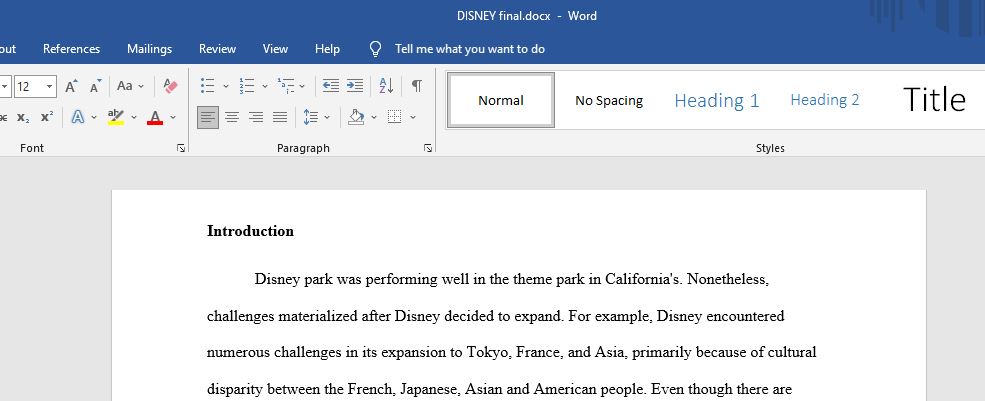This screenshot has height=401, width=985.
Task: Click the lightbulb Tell Me icon
Action: (x=376, y=49)
